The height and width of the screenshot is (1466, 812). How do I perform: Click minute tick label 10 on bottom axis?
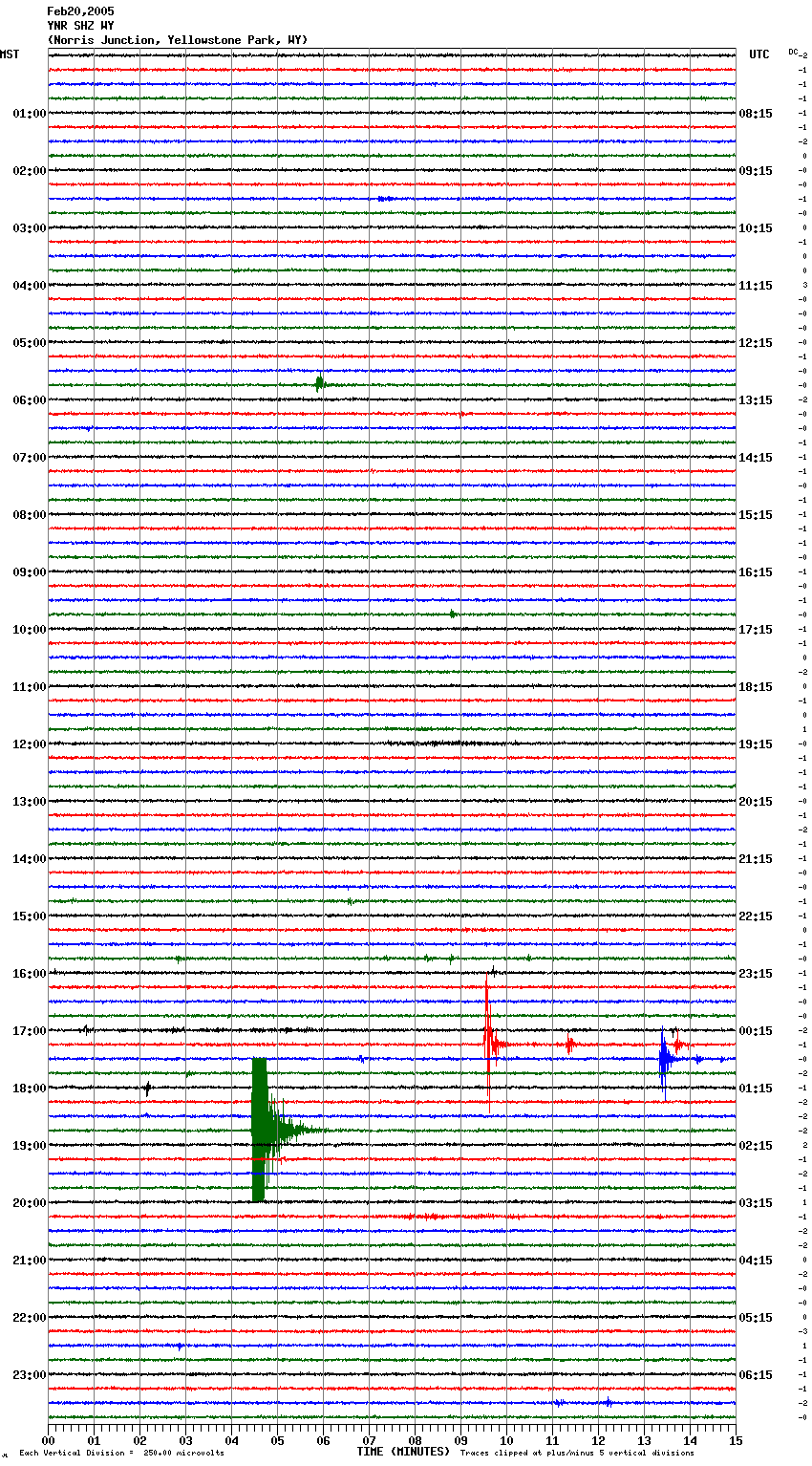click(506, 1441)
